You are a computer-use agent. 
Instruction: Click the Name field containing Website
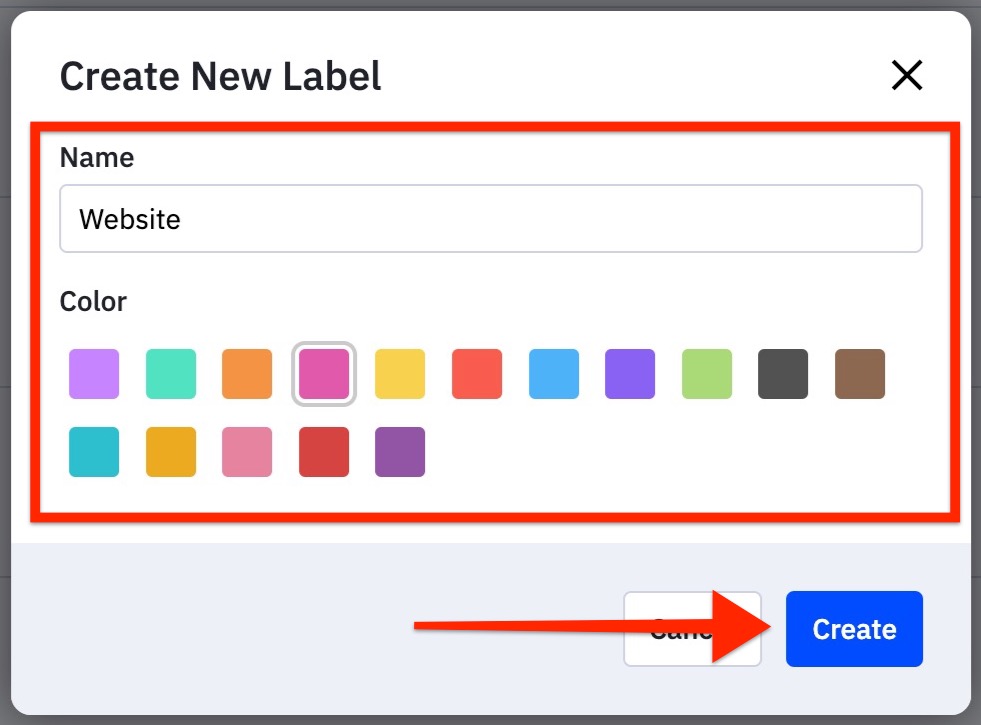(x=490, y=218)
